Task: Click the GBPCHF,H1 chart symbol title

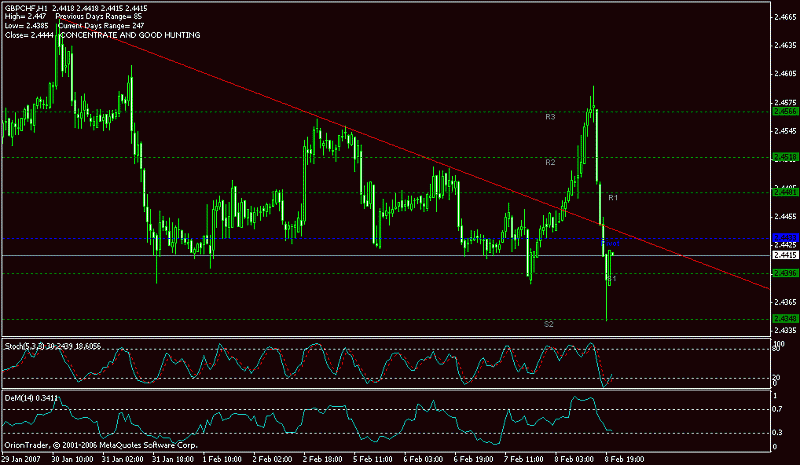Action: click(x=26, y=8)
